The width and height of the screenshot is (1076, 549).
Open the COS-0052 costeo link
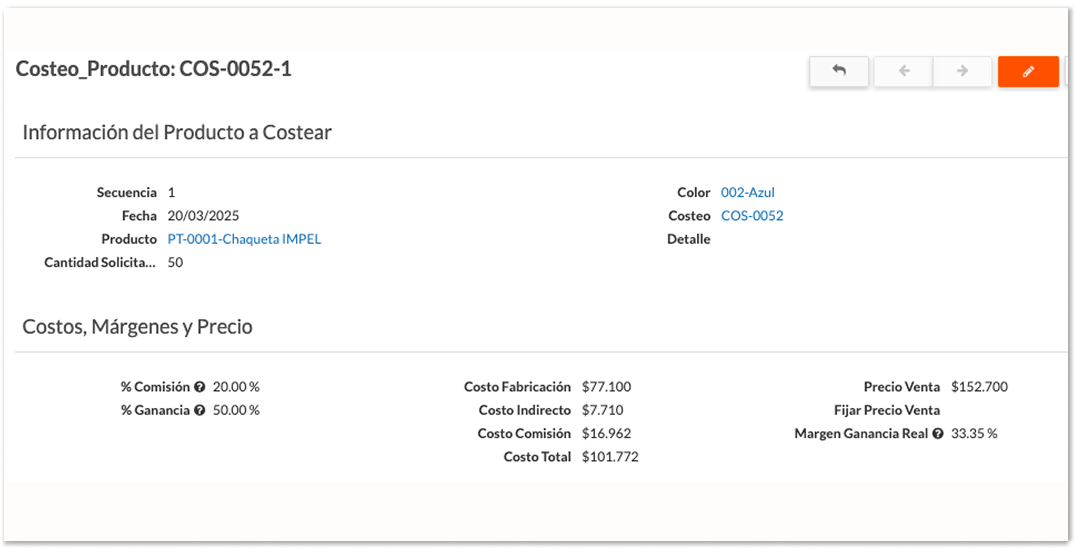click(752, 216)
